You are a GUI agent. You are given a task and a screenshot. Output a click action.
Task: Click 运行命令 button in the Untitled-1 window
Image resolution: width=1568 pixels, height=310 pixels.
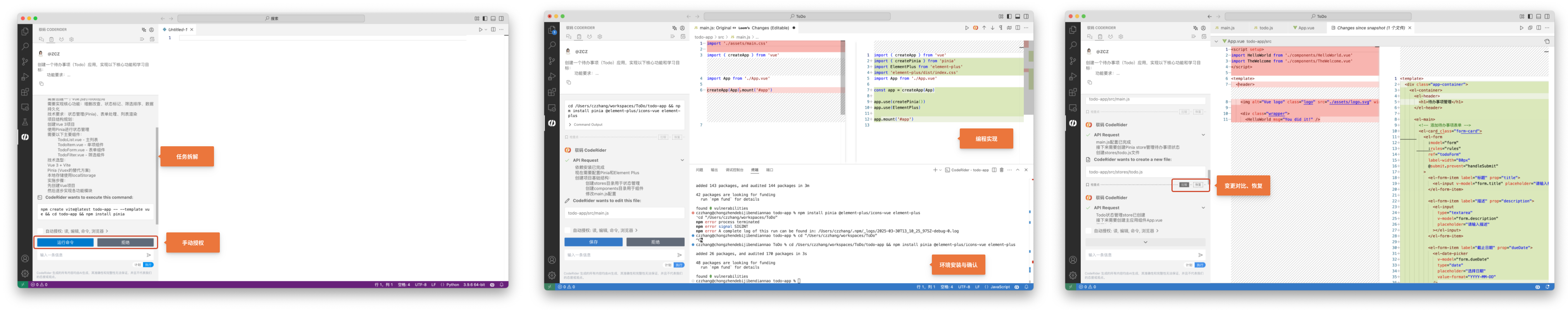65,242
